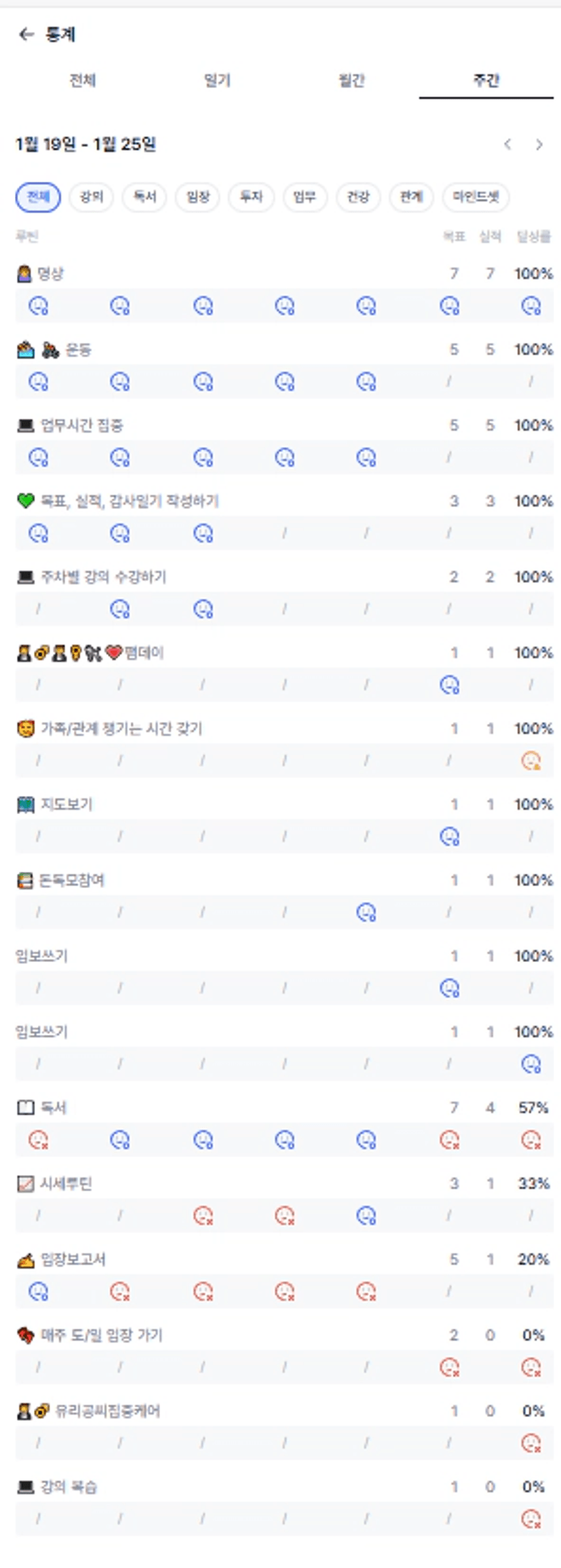Click the blue completed icon under 지도보기

(449, 837)
